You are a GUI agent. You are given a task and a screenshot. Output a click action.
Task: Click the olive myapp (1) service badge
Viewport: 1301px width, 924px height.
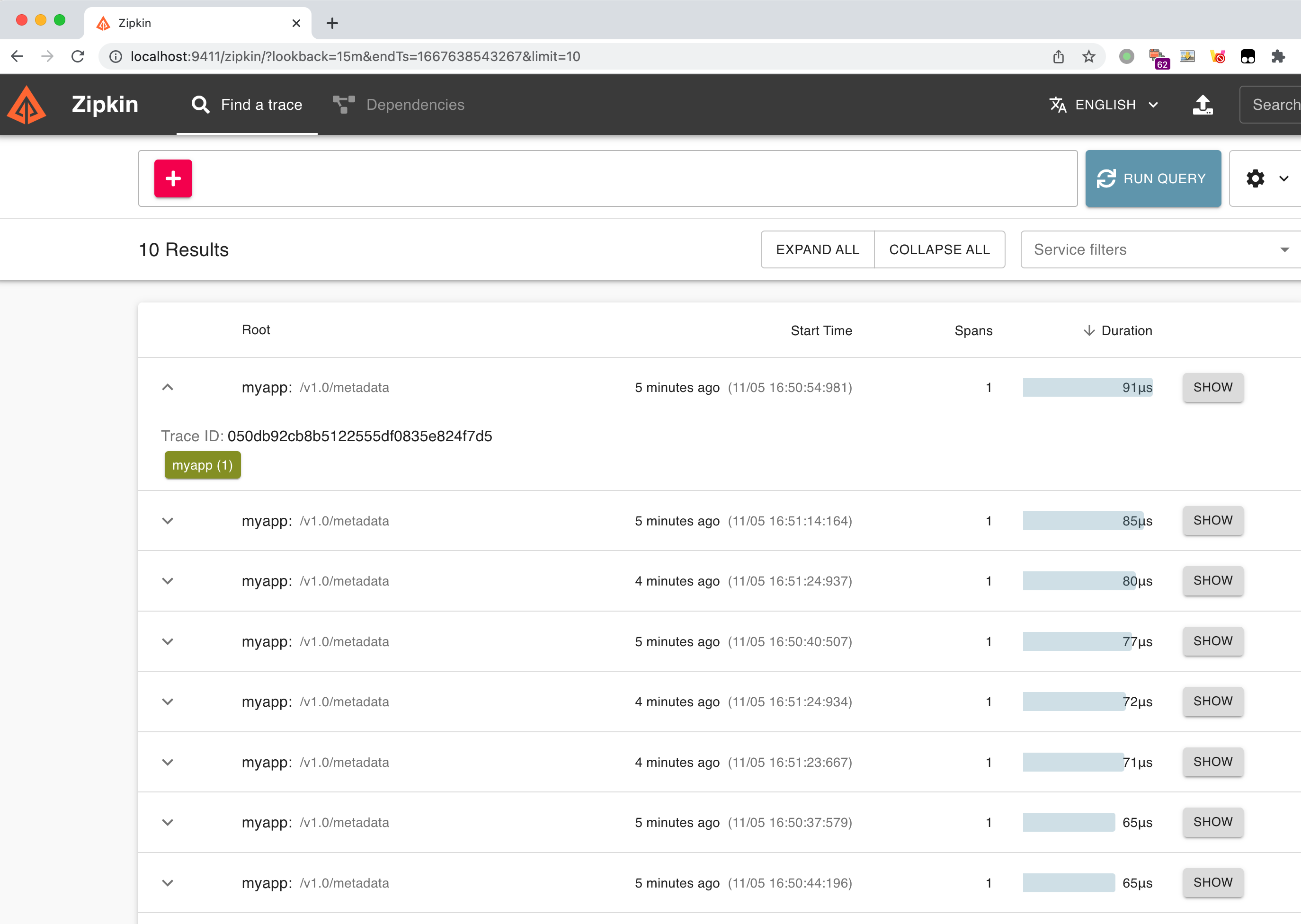click(x=203, y=465)
